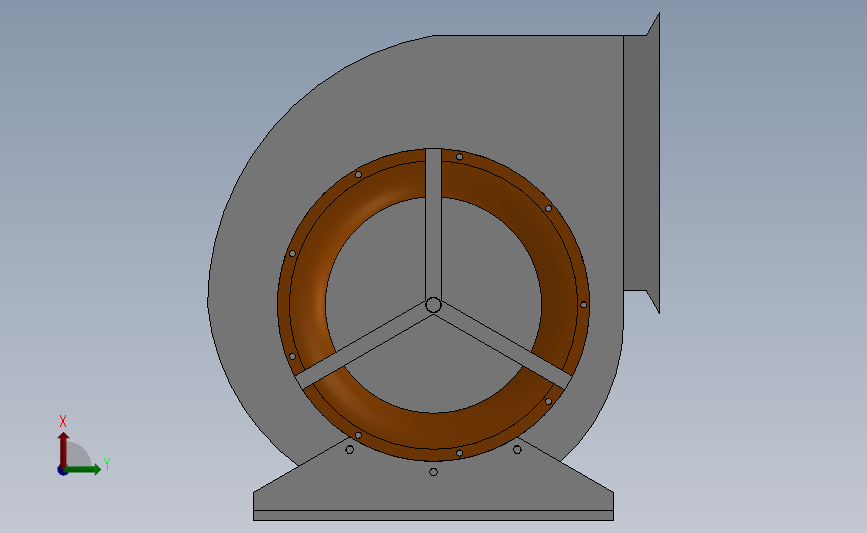The height and width of the screenshot is (533, 867).
Task: Select the vertical spoke bar above the hub
Action: [x=434, y=223]
